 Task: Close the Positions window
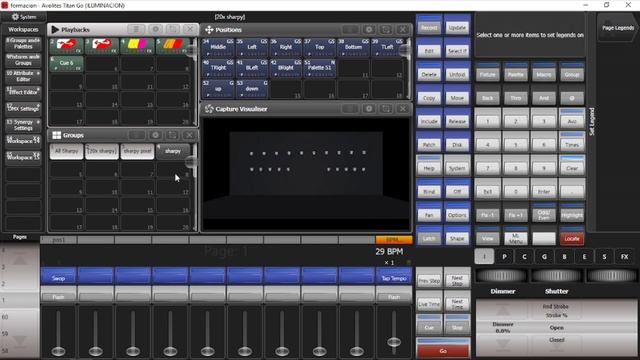(x=403, y=29)
